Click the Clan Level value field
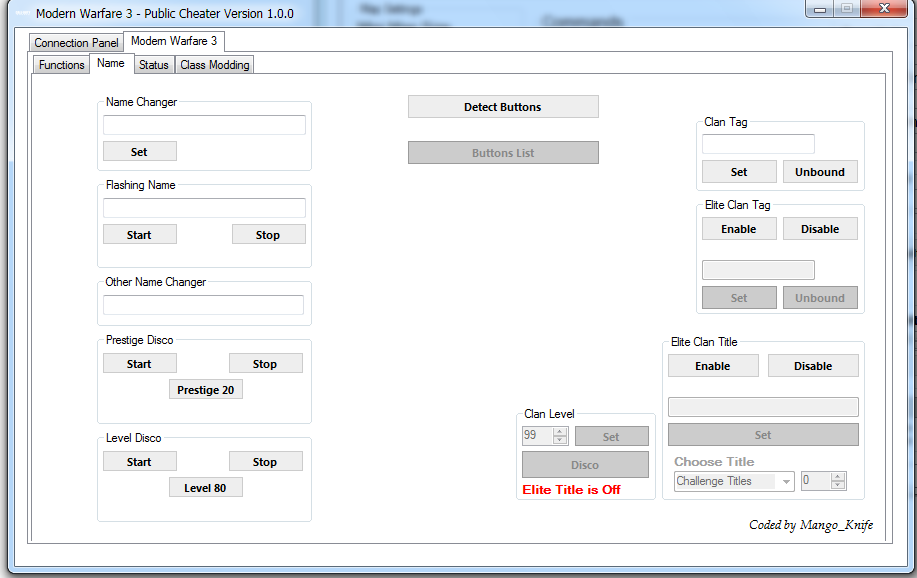This screenshot has width=917, height=578. (537, 435)
